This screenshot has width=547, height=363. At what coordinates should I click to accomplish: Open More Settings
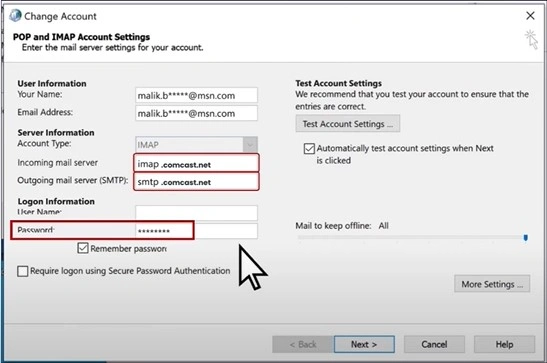click(492, 284)
